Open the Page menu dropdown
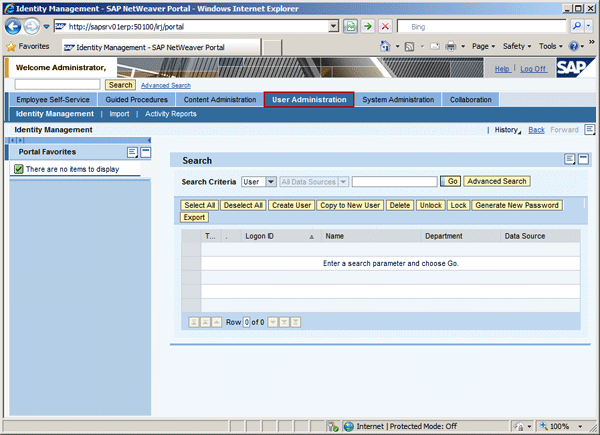Screen dimensions: 600x435 click(x=483, y=46)
